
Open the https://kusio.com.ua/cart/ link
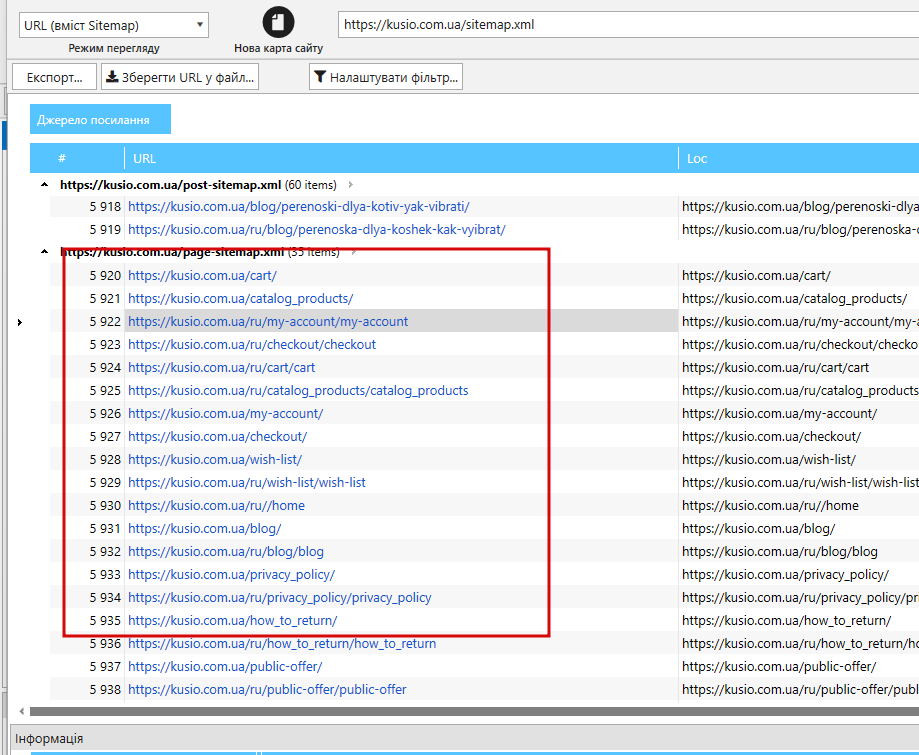[x=202, y=276]
